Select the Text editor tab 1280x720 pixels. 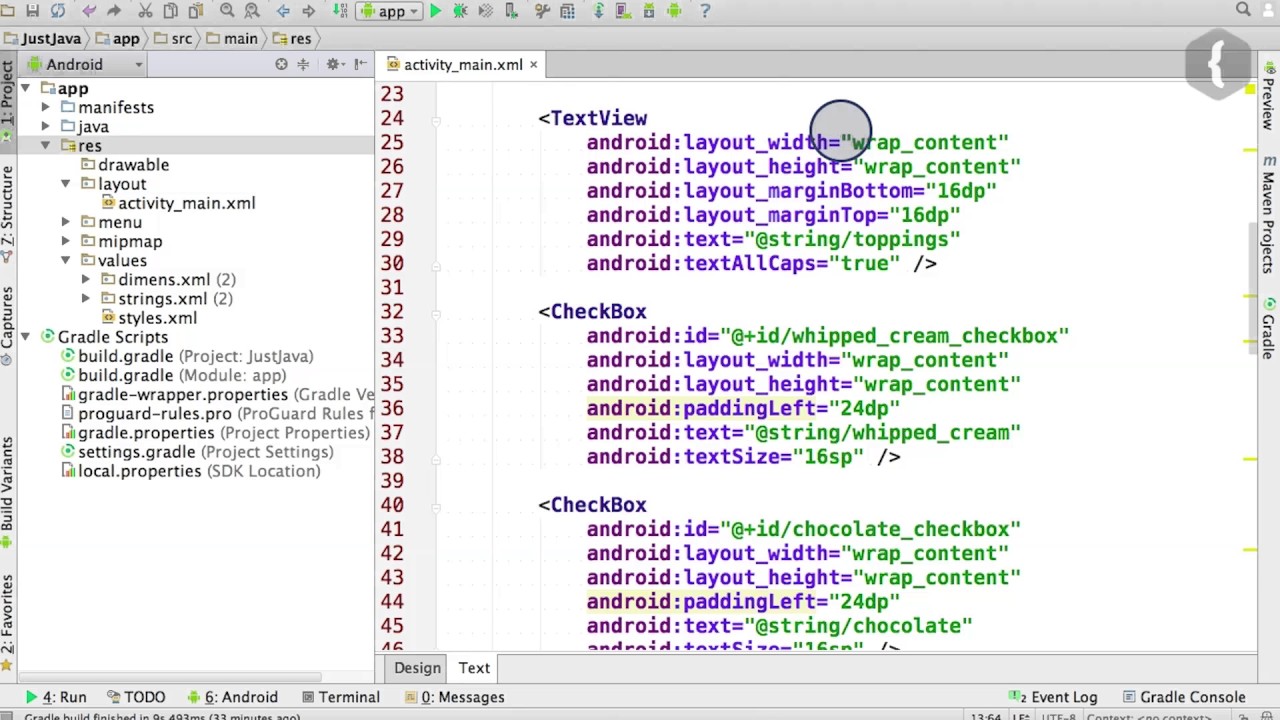coord(474,668)
